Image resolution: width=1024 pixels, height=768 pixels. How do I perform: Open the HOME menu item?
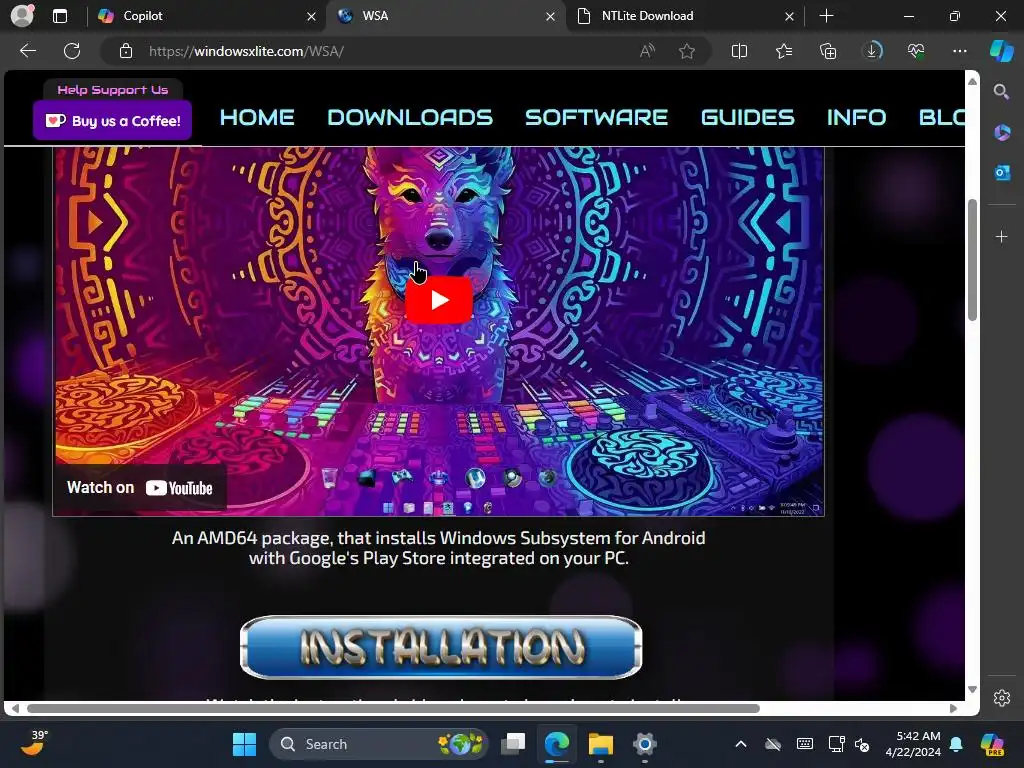click(257, 118)
